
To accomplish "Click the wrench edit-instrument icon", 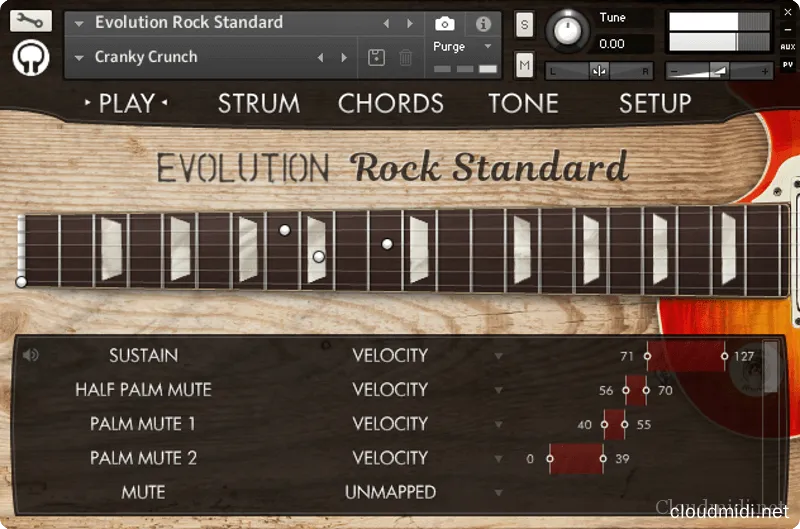I will 30,21.
